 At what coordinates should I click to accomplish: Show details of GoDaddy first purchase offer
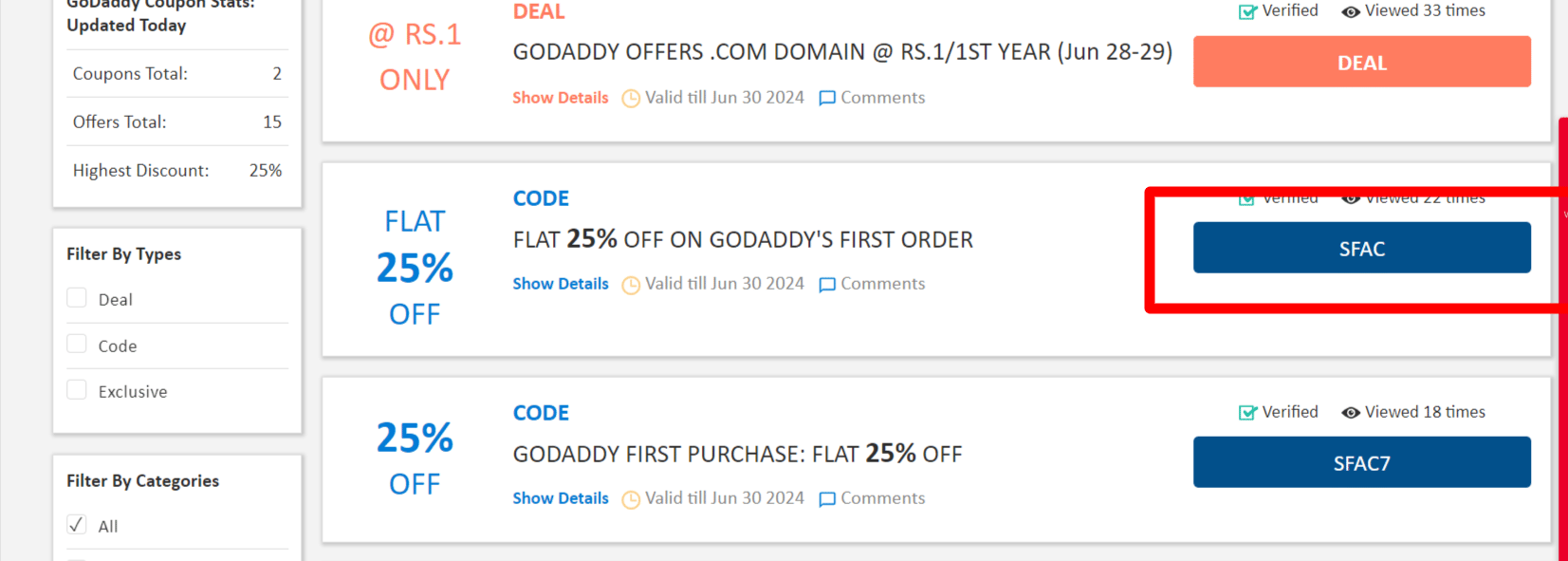point(561,498)
